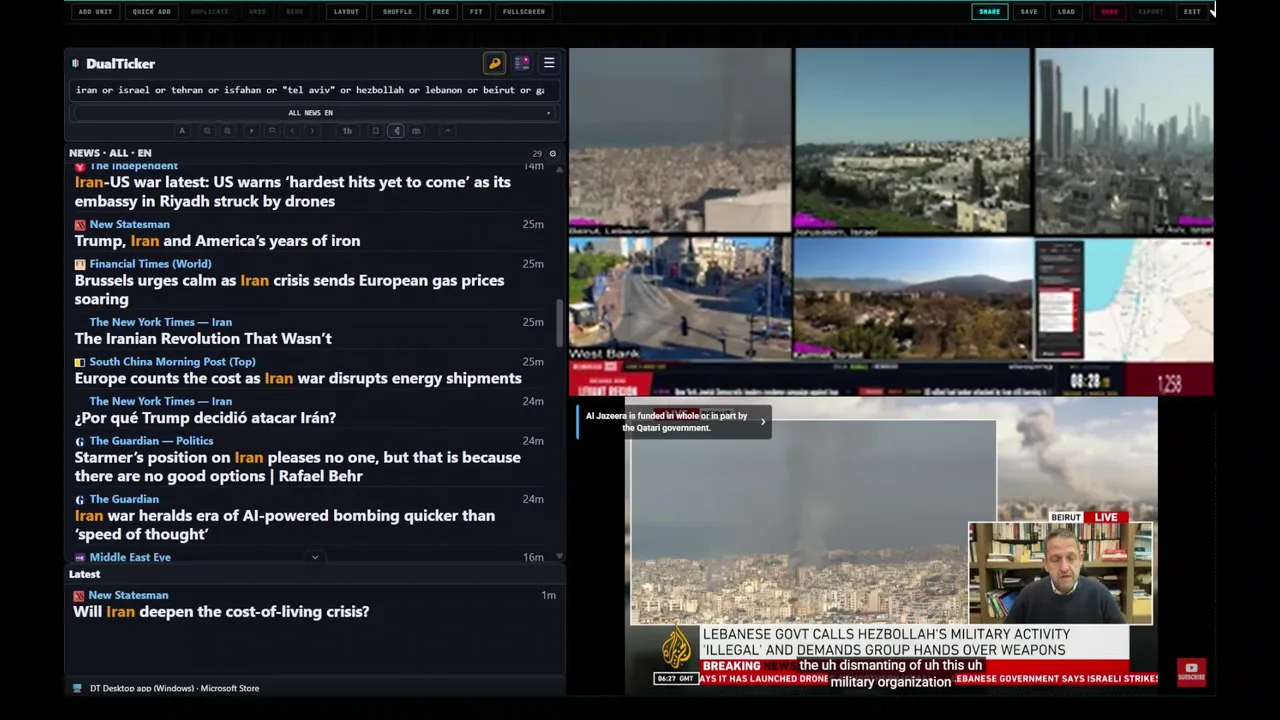This screenshot has width=1280, height=720.
Task: Open 'AI-powered bombing' Guardian headline
Action: point(284,525)
